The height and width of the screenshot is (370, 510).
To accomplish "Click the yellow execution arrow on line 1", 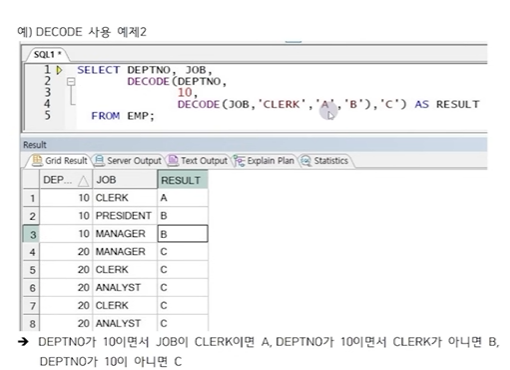I will click(59, 70).
